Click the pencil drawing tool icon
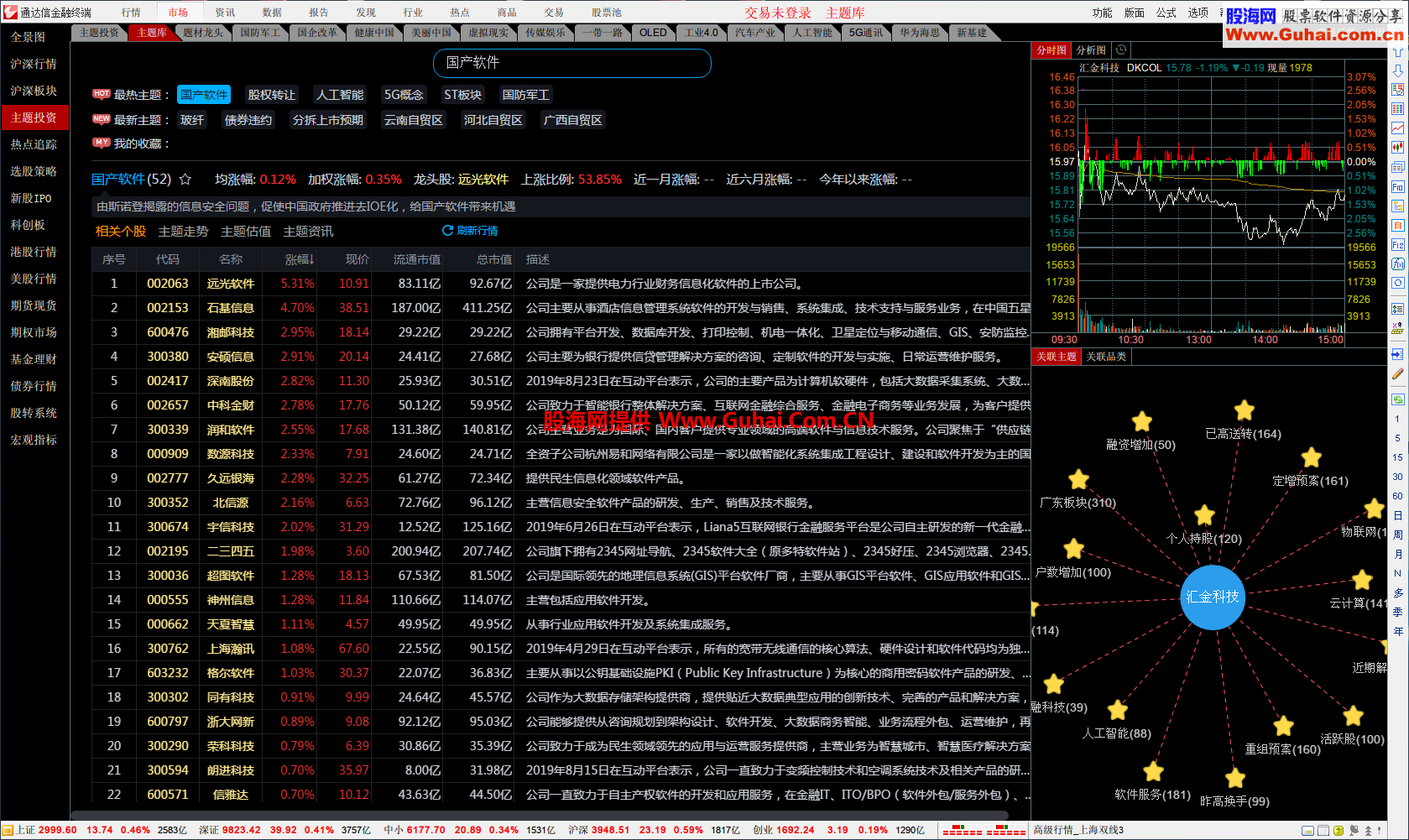Screen dimensions: 1409x840 1397,373
